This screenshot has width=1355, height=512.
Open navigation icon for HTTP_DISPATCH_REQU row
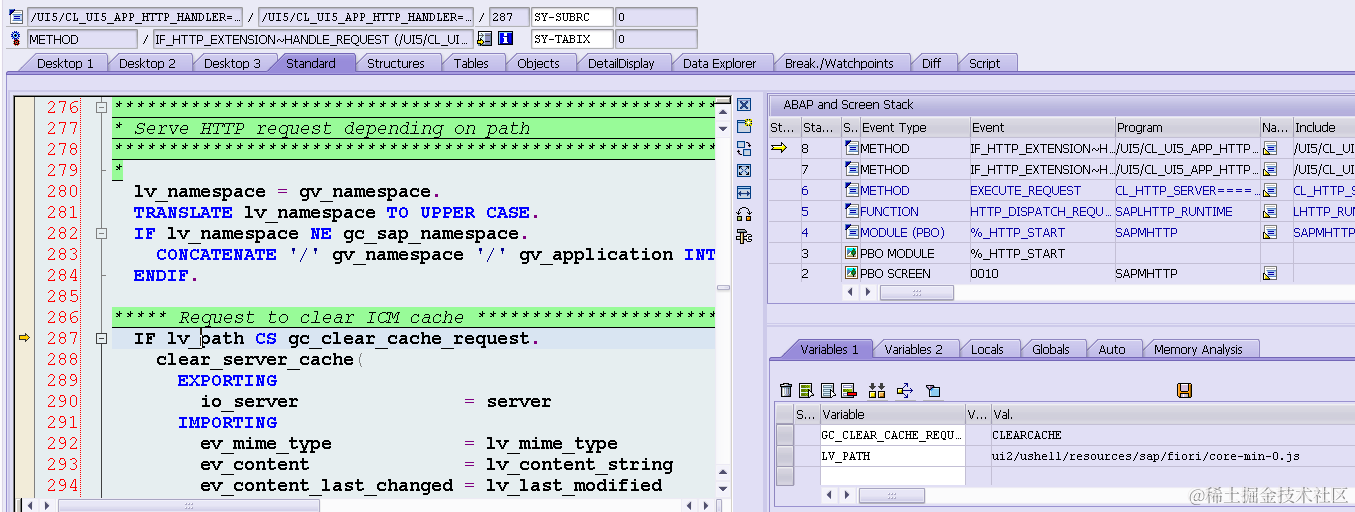[1269, 212]
